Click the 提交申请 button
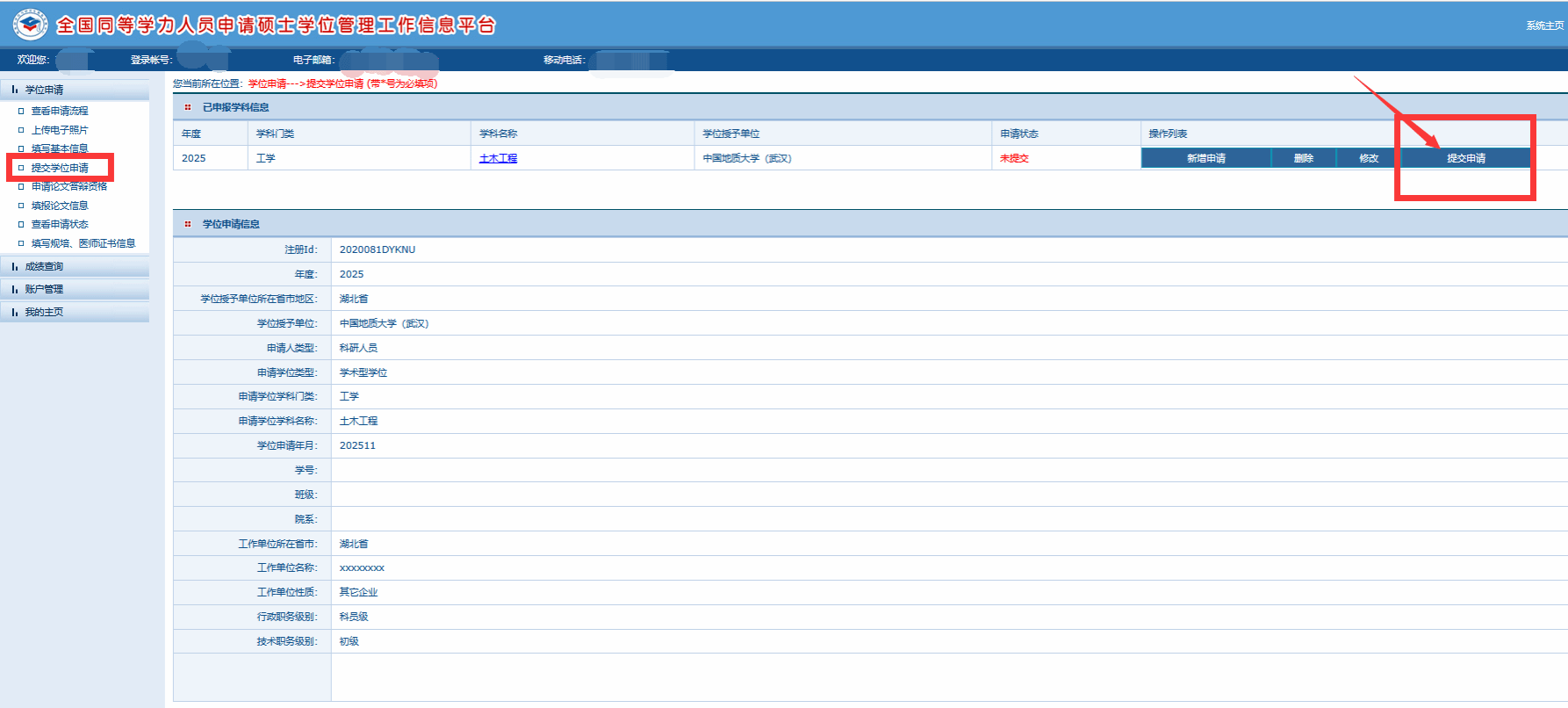The width and height of the screenshot is (1568, 708). 1465,158
